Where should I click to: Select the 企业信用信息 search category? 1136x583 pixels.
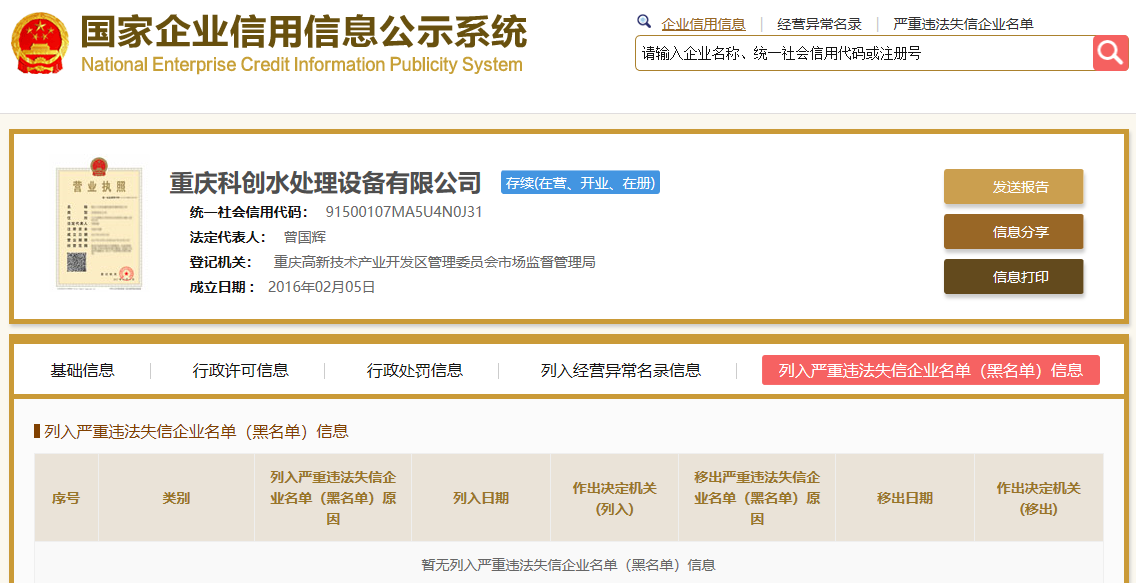[703, 24]
